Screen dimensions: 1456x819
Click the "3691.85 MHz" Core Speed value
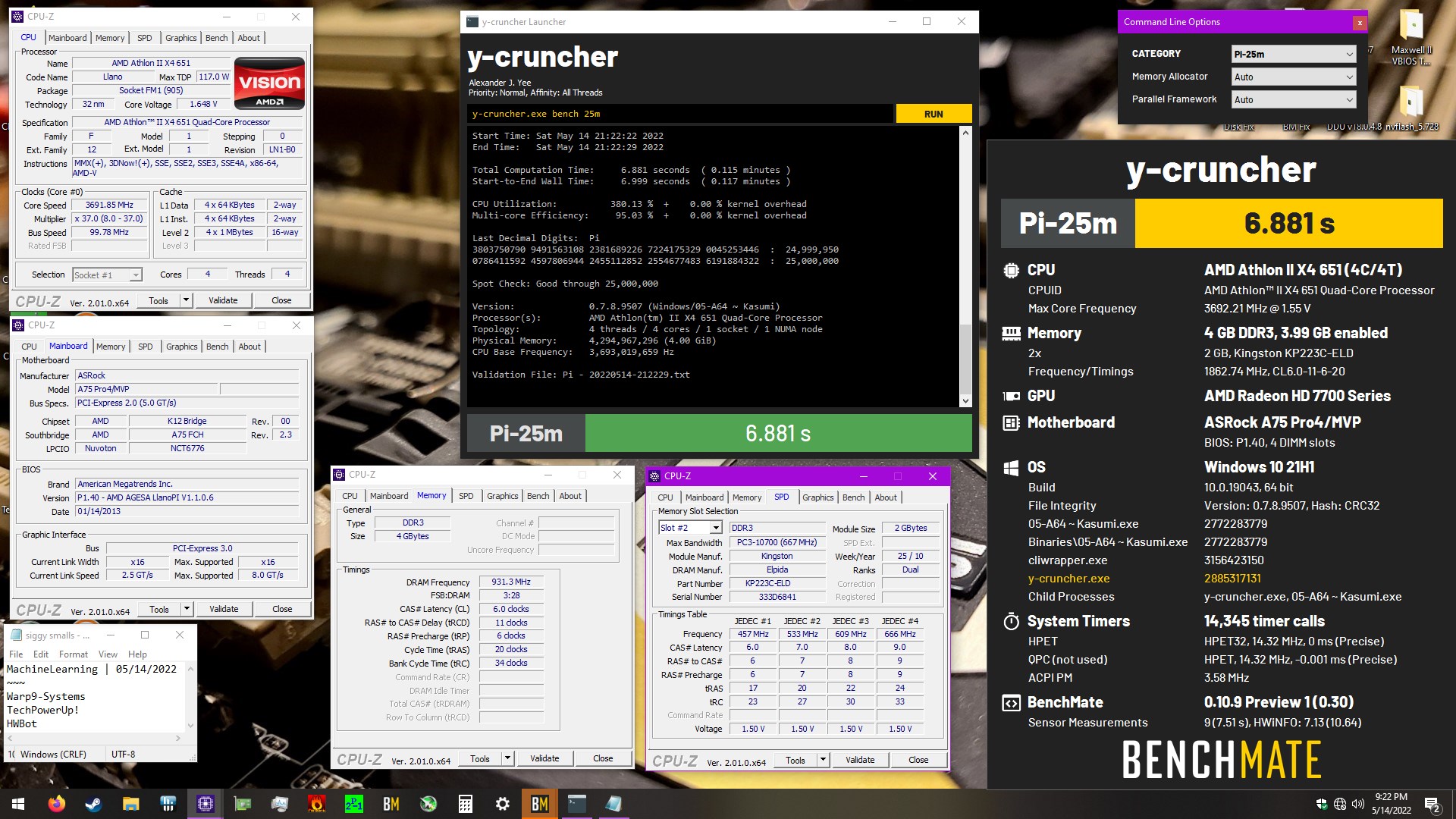click(109, 205)
